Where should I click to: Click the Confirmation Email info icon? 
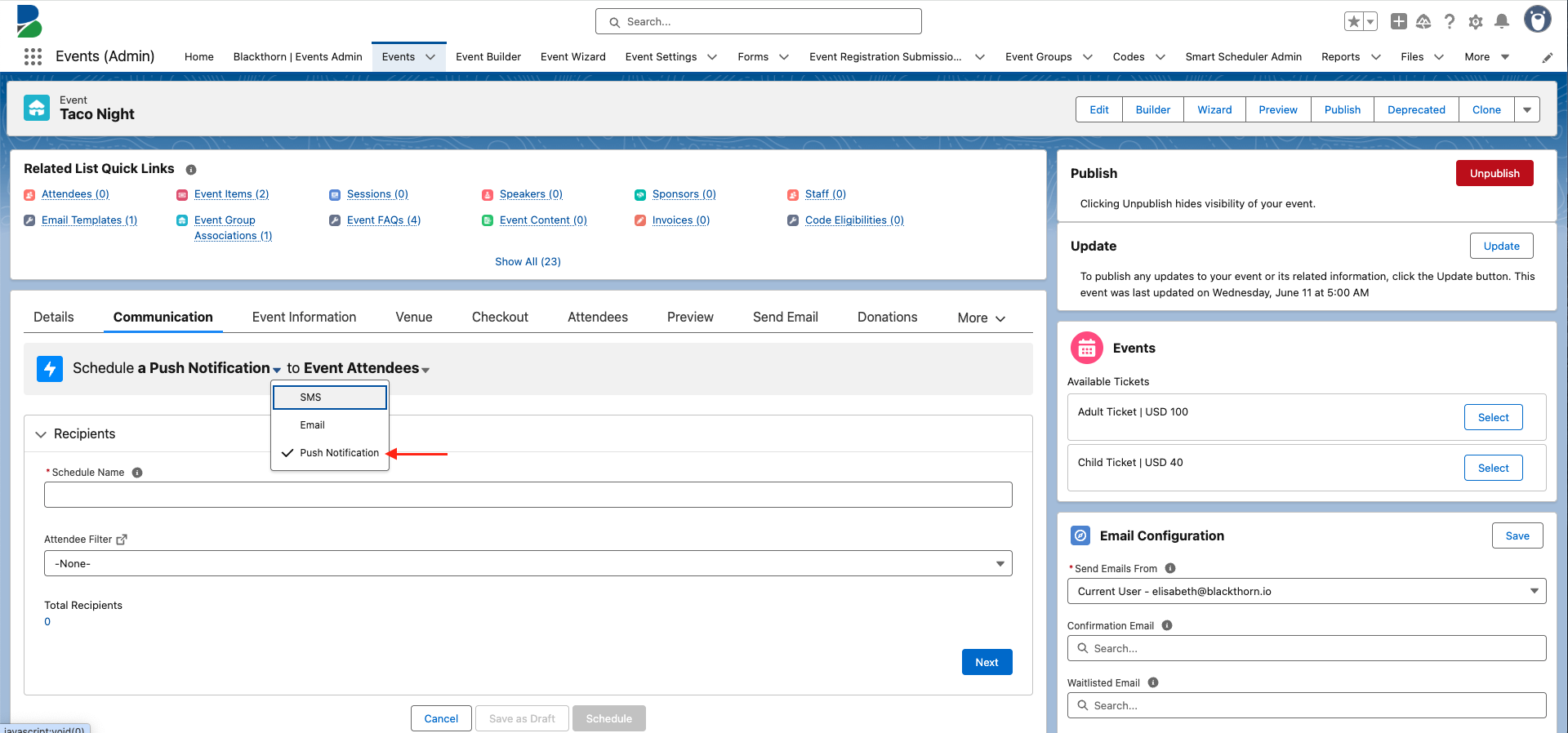1167,625
